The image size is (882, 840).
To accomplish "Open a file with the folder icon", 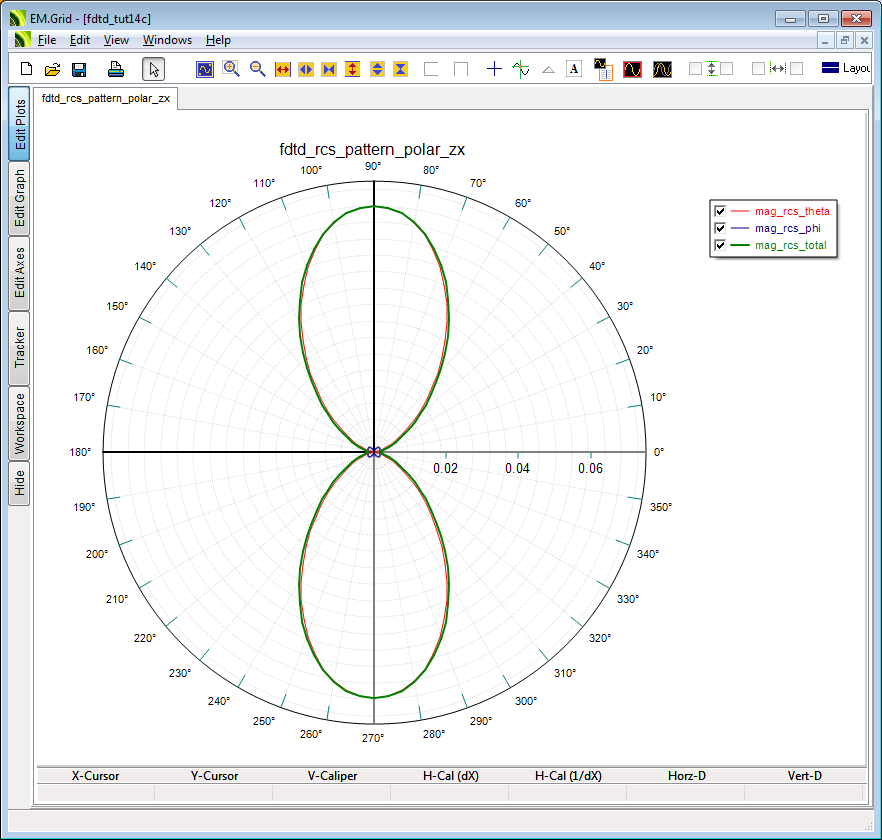I will (53, 69).
